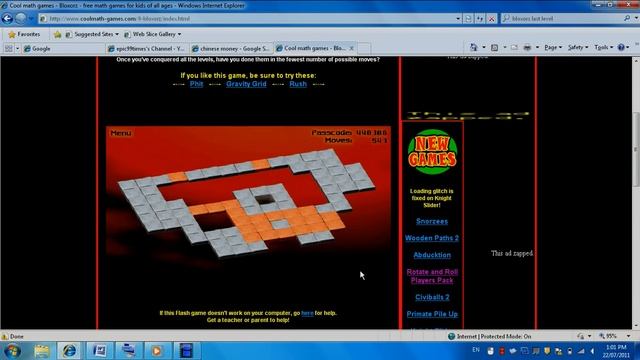Image resolution: width=640 pixels, height=360 pixels.
Task: Open the Word taskbar icon
Action: (x=100, y=351)
